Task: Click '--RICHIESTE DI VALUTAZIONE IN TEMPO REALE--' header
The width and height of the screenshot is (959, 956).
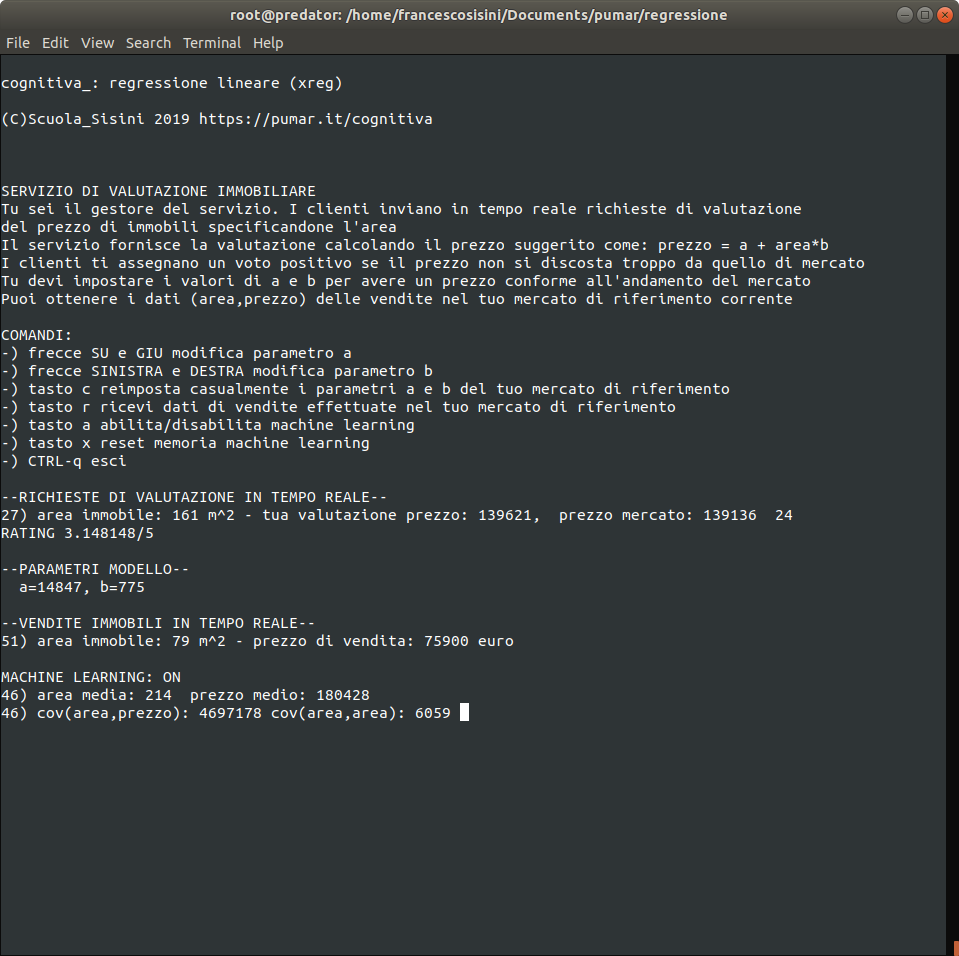Action: pos(194,497)
